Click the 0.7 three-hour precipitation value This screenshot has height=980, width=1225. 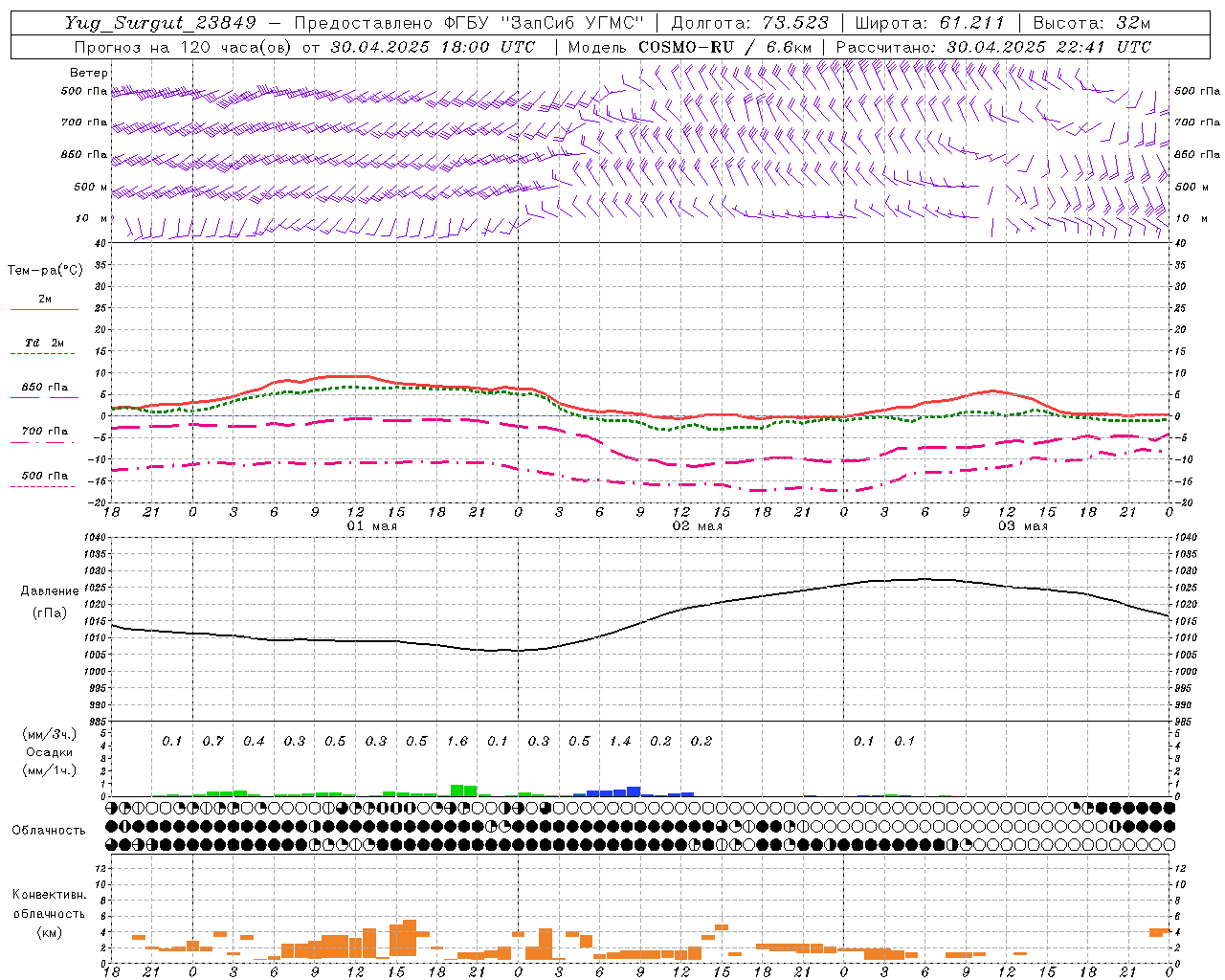pos(212,742)
